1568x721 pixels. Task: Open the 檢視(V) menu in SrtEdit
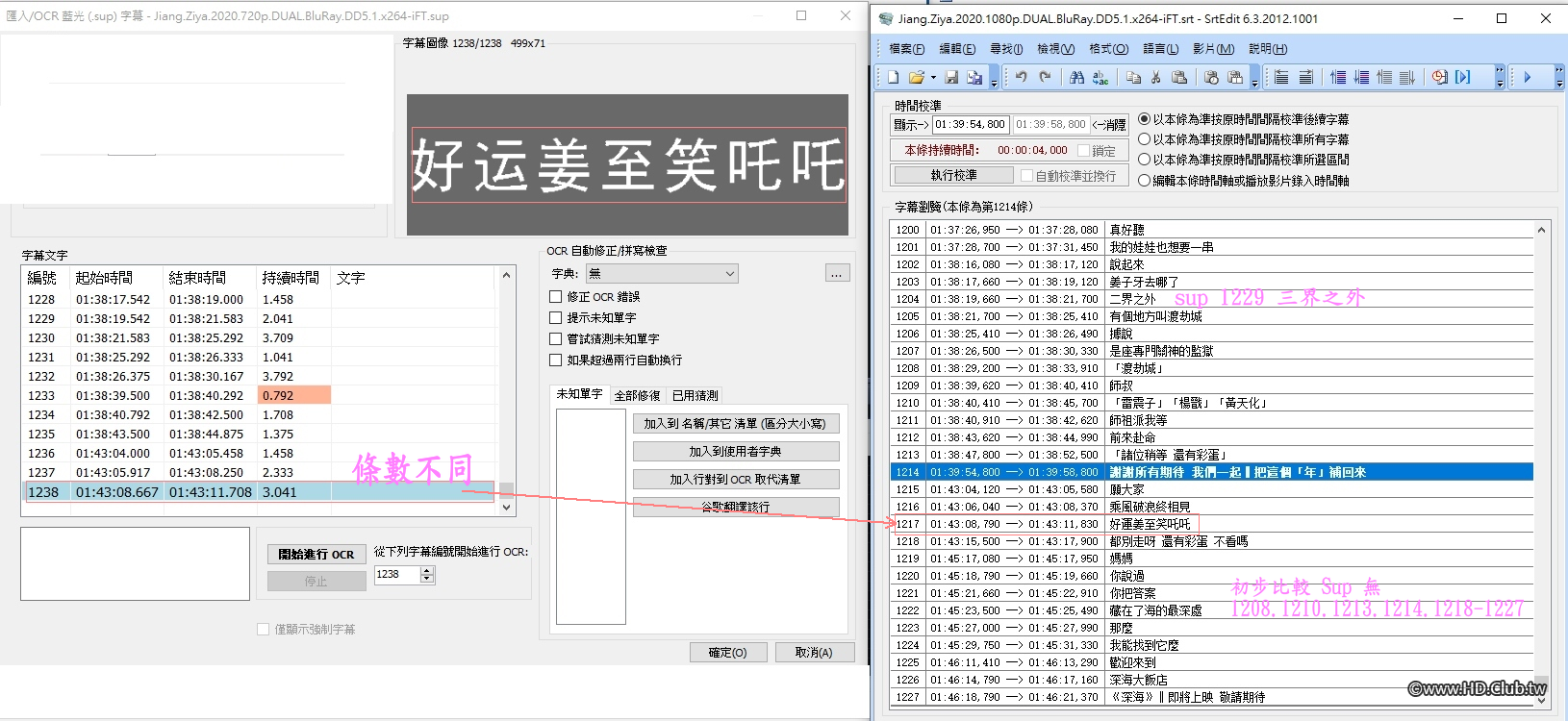coord(1056,49)
